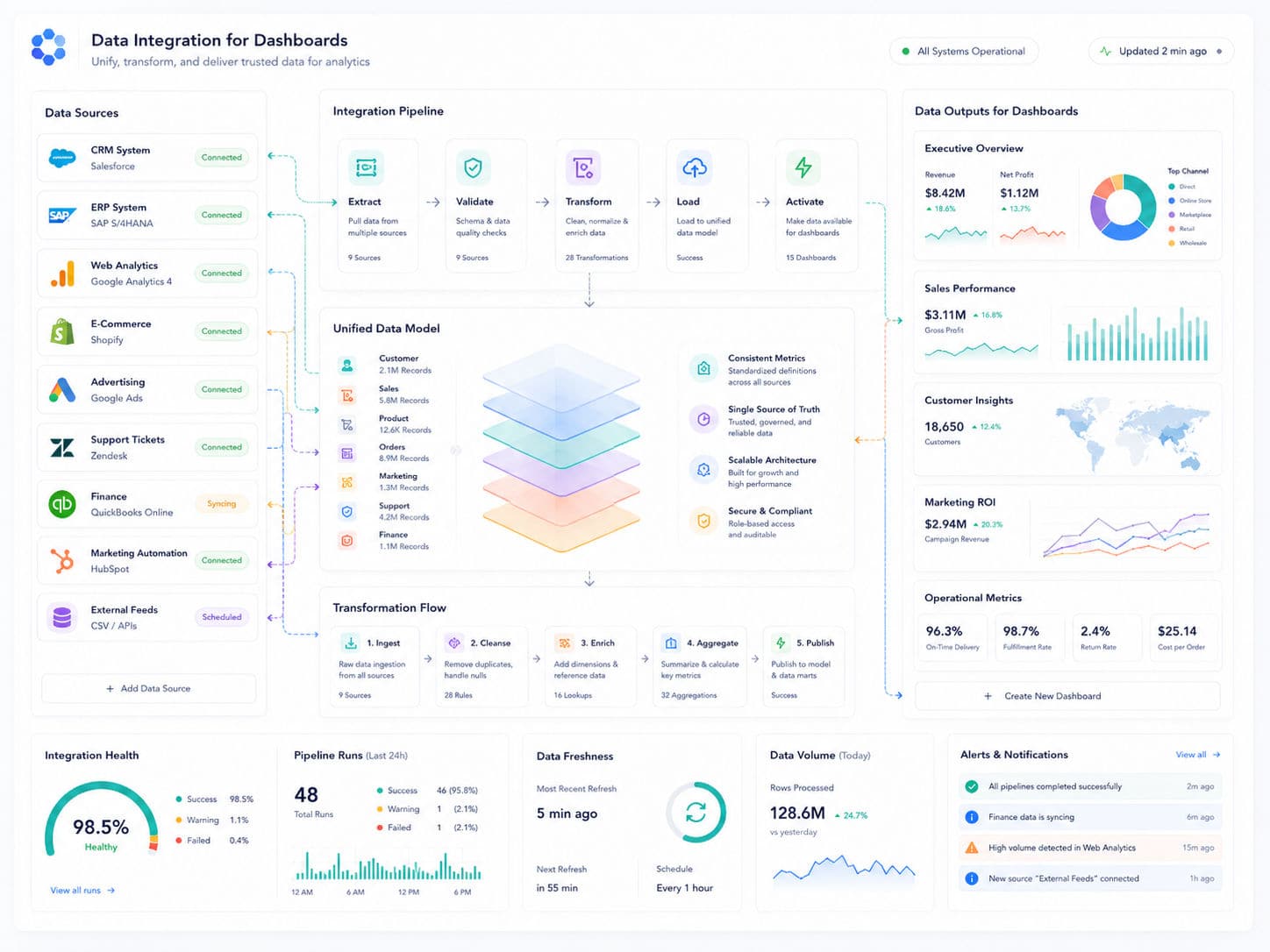Viewport: 1270px width, 952px height.
Task: Click the Integration Health gauge
Action: click(102, 817)
